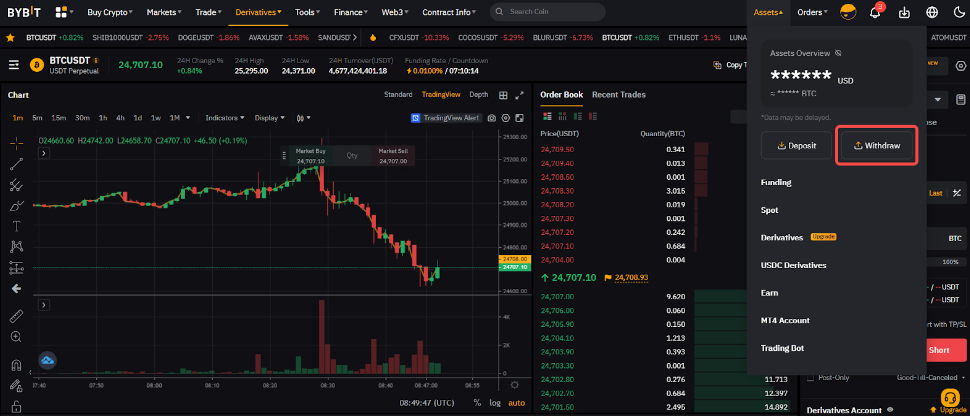Open the Indicators dropdown on chart
970x416 pixels.
pyautogui.click(x=225, y=118)
